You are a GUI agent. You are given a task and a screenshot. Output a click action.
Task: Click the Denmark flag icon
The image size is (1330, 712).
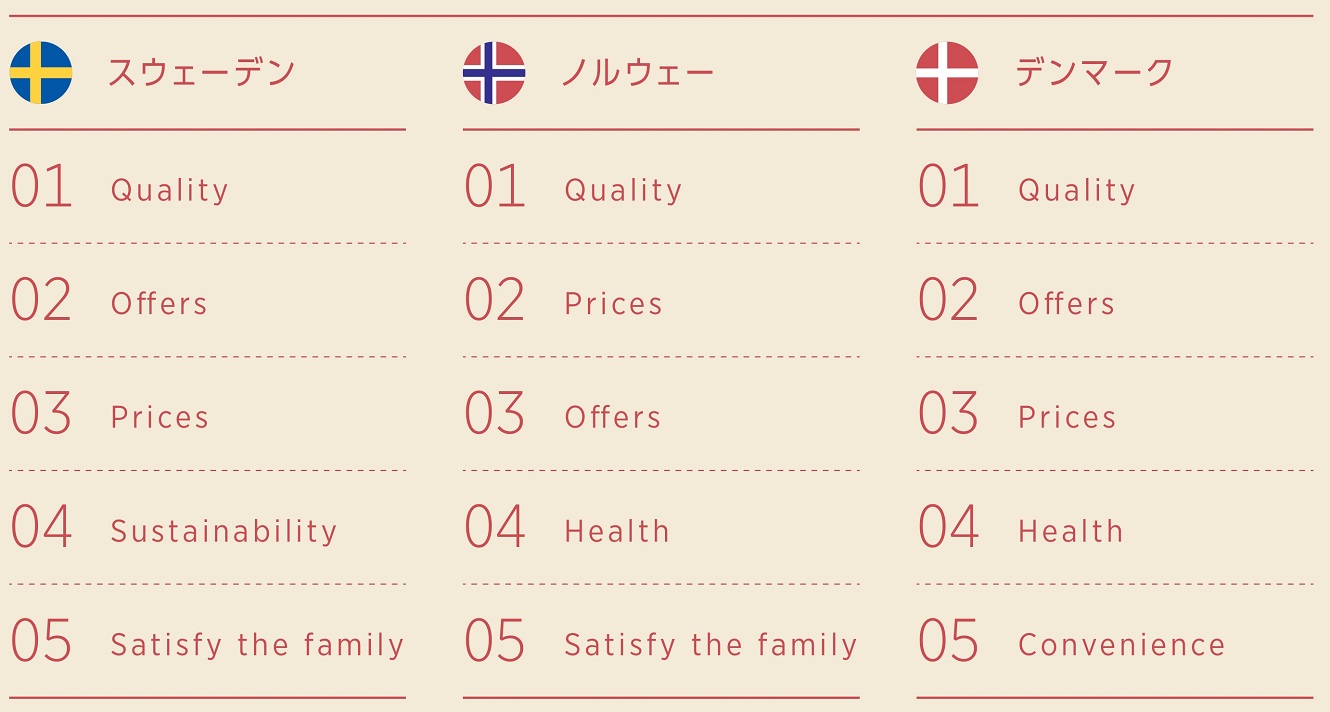(x=947, y=73)
